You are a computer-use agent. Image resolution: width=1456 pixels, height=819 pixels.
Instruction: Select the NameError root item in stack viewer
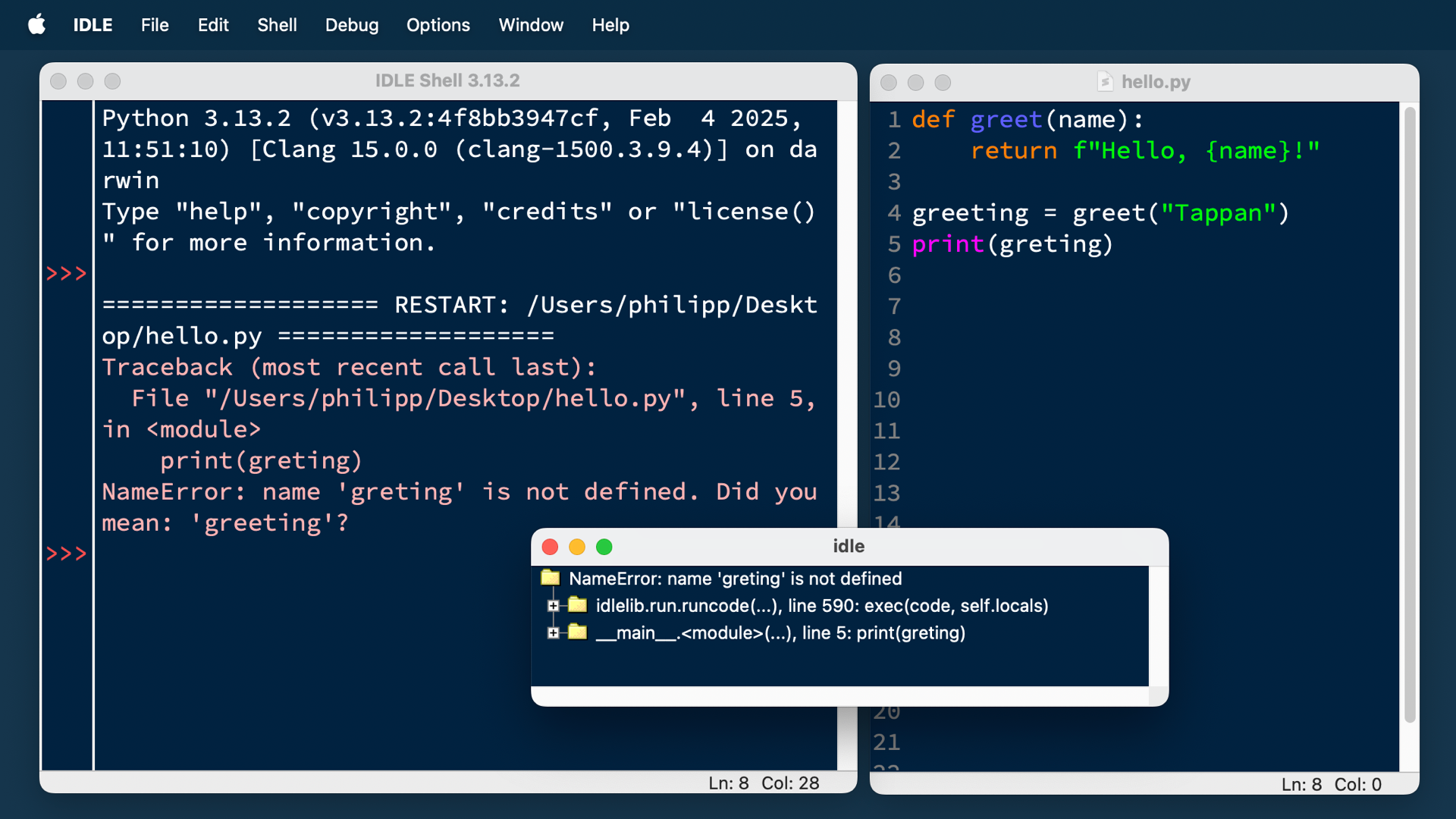735,578
